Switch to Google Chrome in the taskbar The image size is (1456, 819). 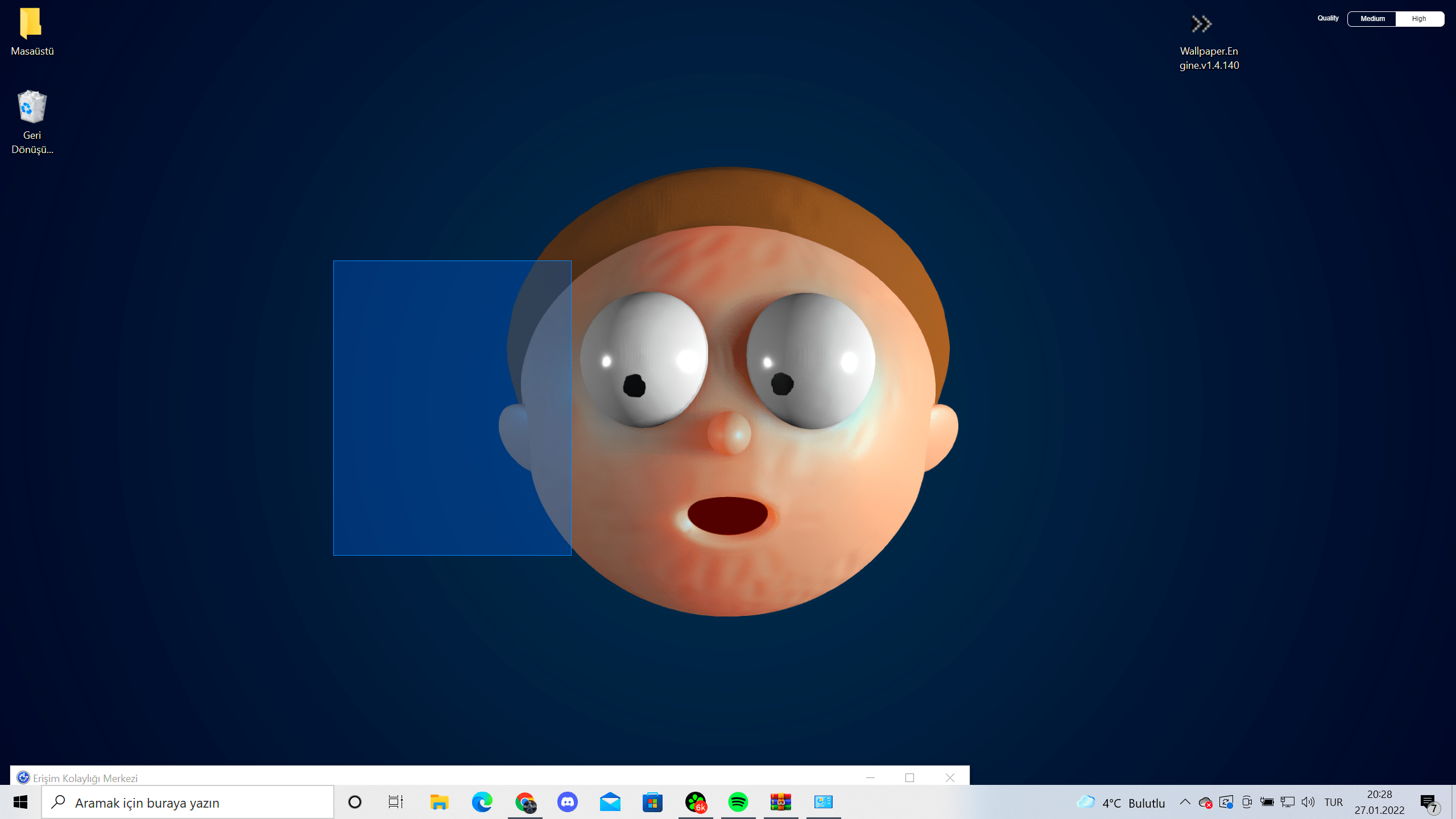(x=525, y=802)
